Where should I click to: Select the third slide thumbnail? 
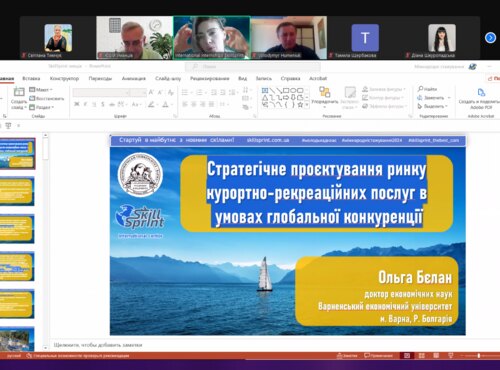[16, 229]
